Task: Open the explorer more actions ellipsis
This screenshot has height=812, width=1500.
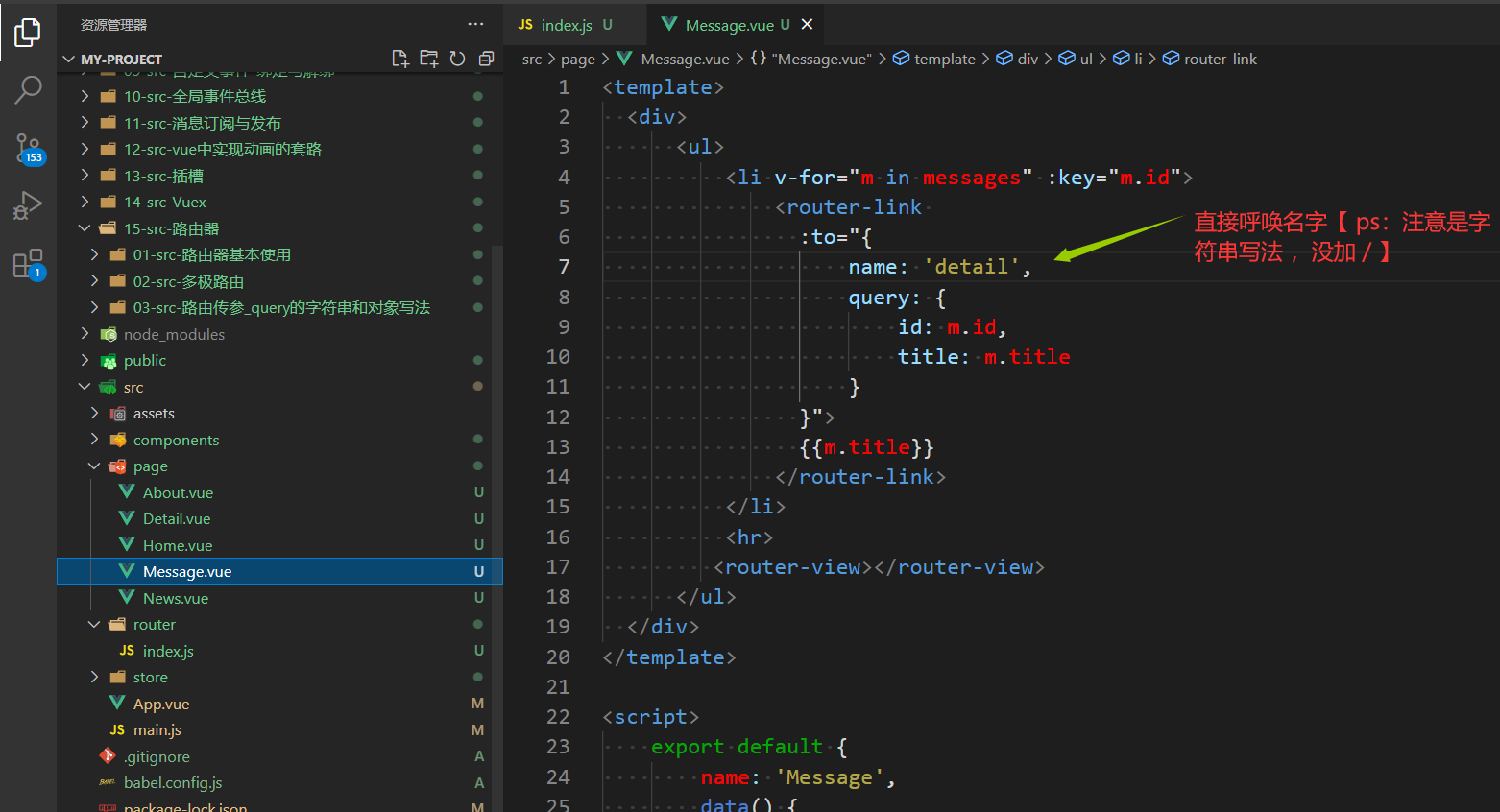Action: 475,24
